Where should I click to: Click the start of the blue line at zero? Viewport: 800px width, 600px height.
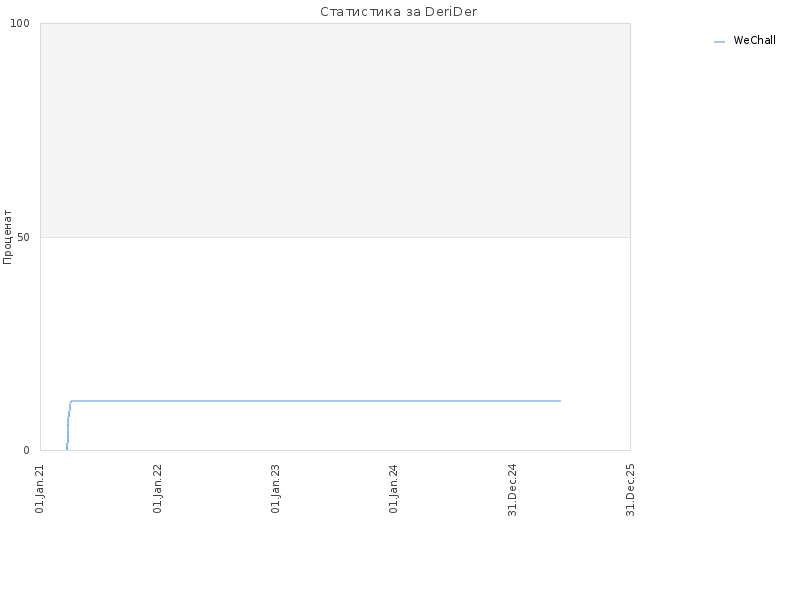pyautogui.click(x=67, y=448)
